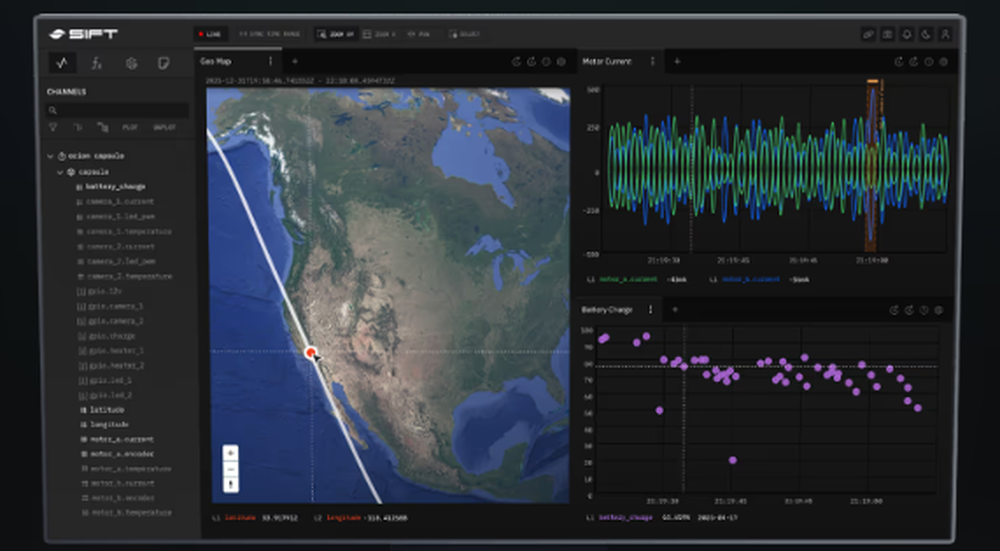Viewport: 1000px width, 551px height.
Task: Toggle dark mode moon icon
Action: tap(926, 34)
